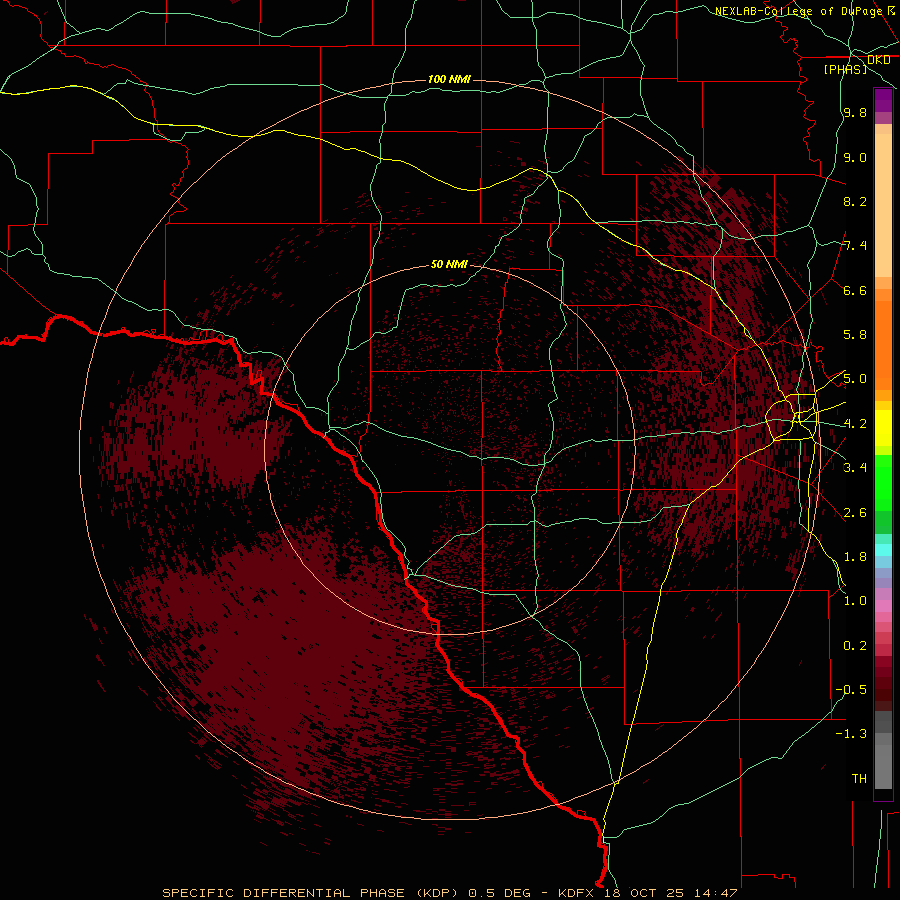Click the -0.5 scale value
Viewport: 900px width, 900px height.
point(851,690)
